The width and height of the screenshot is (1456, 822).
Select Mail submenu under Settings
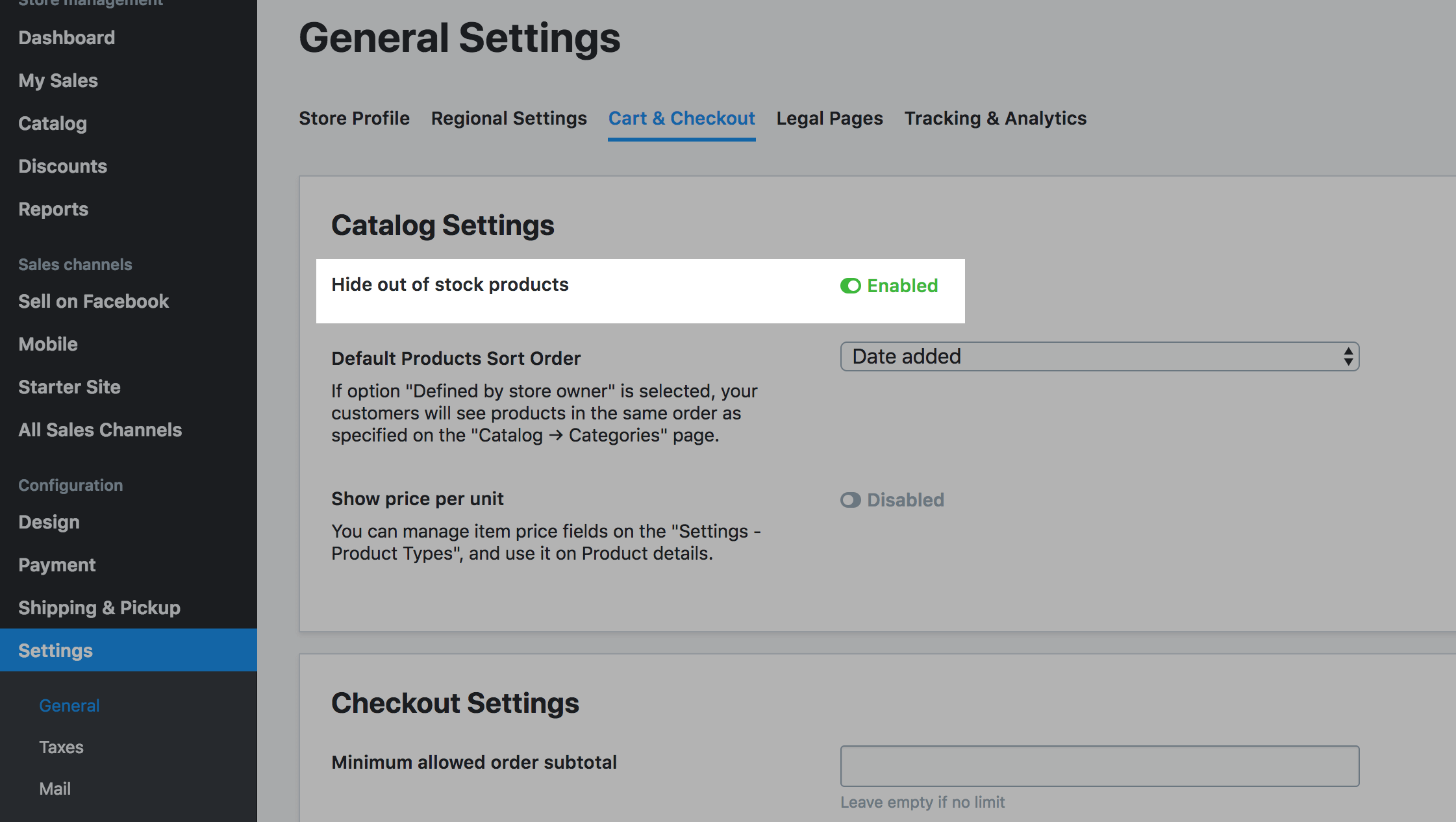tap(55, 789)
